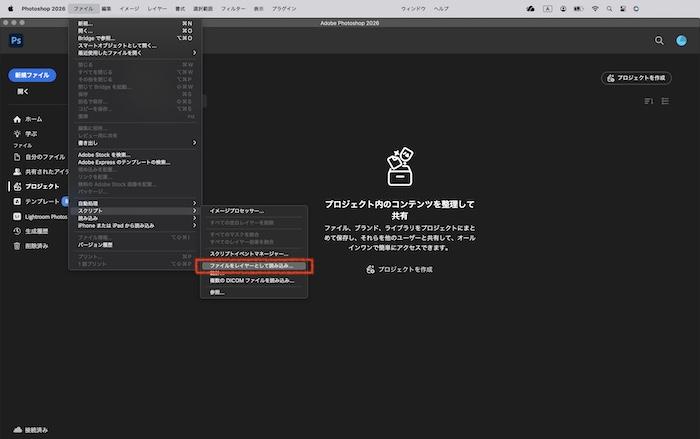This screenshot has height=439, width=700.
Task: Open レイヤー menu in menu bar
Action: (x=157, y=8)
